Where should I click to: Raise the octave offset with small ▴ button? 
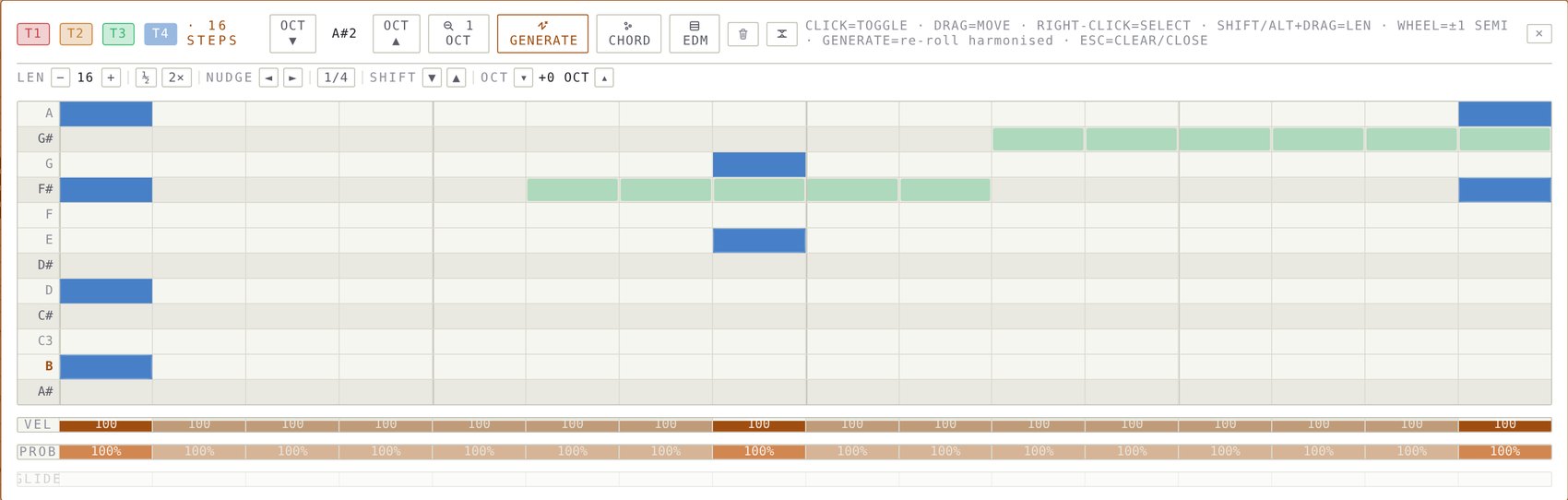pos(604,77)
